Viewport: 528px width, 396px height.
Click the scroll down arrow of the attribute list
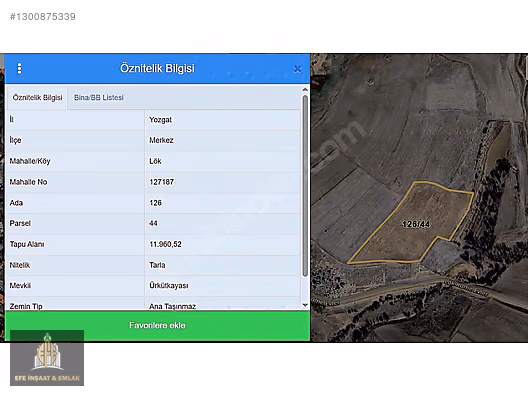click(x=305, y=305)
